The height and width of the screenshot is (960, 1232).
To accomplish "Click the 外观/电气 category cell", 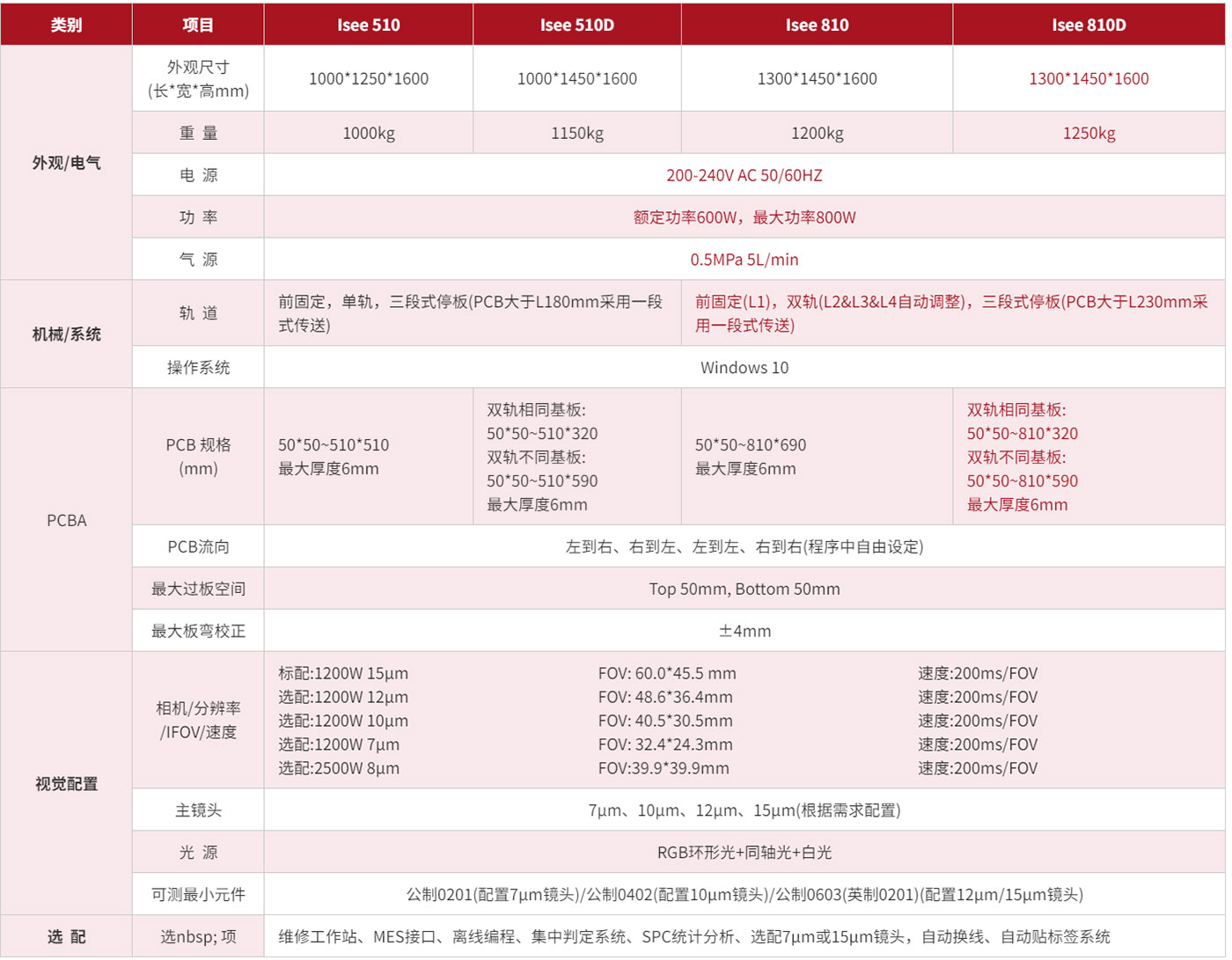I will pyautogui.click(x=66, y=163).
